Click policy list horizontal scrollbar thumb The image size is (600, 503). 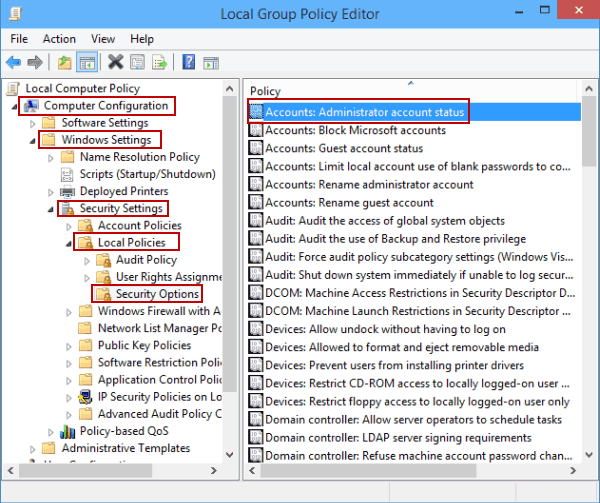(x=368, y=470)
